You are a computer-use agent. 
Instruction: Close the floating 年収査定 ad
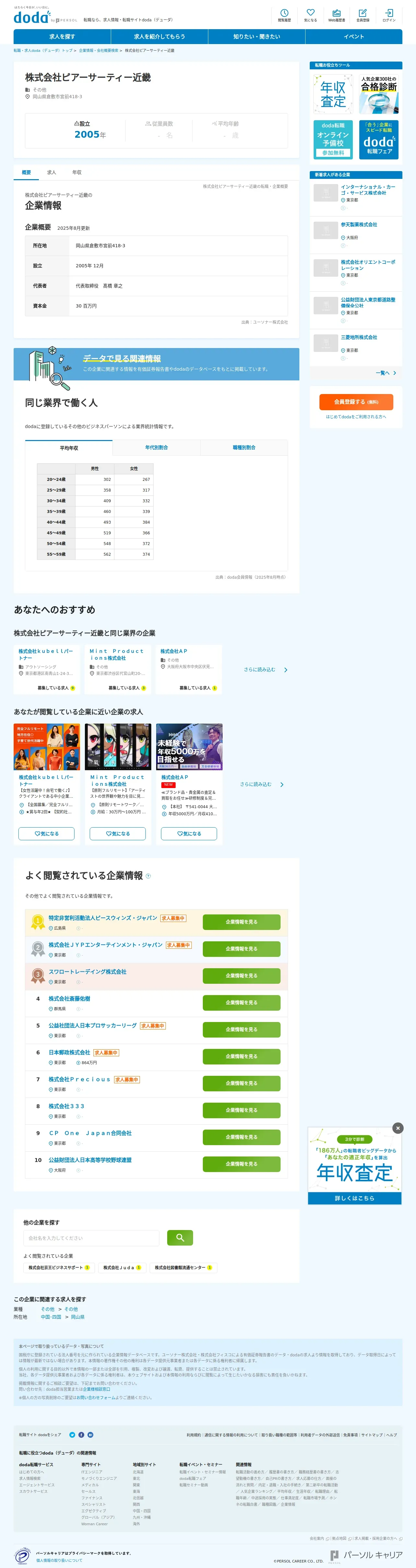click(x=398, y=1128)
